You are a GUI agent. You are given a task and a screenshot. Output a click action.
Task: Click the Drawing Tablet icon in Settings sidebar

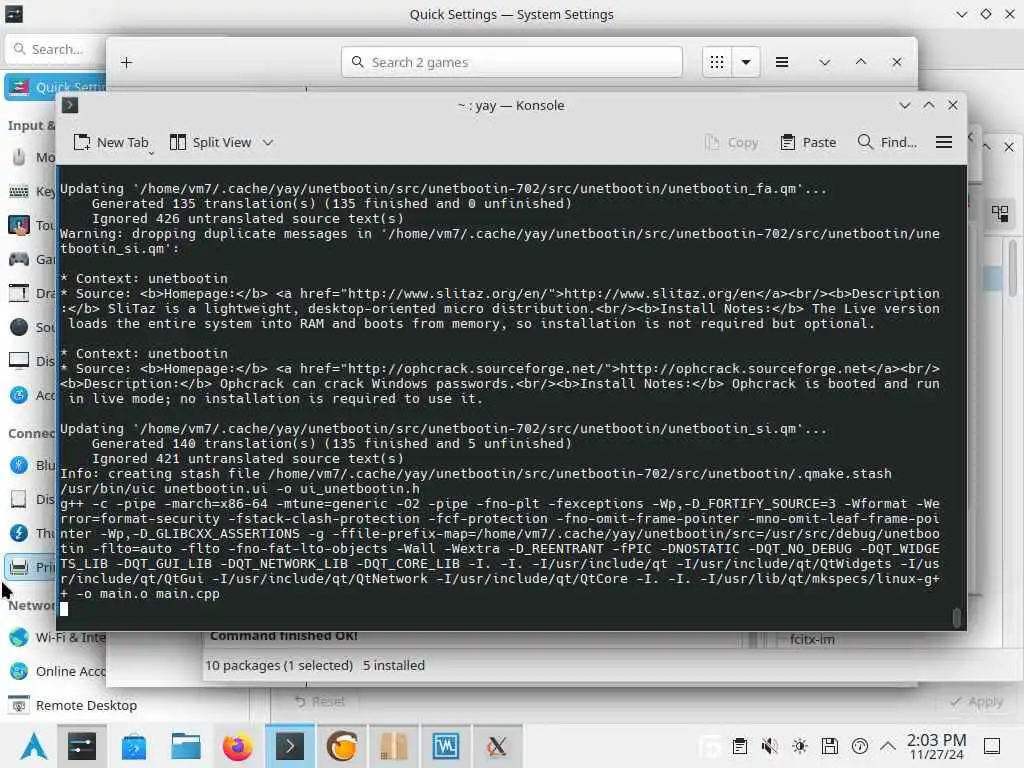tap(19, 293)
